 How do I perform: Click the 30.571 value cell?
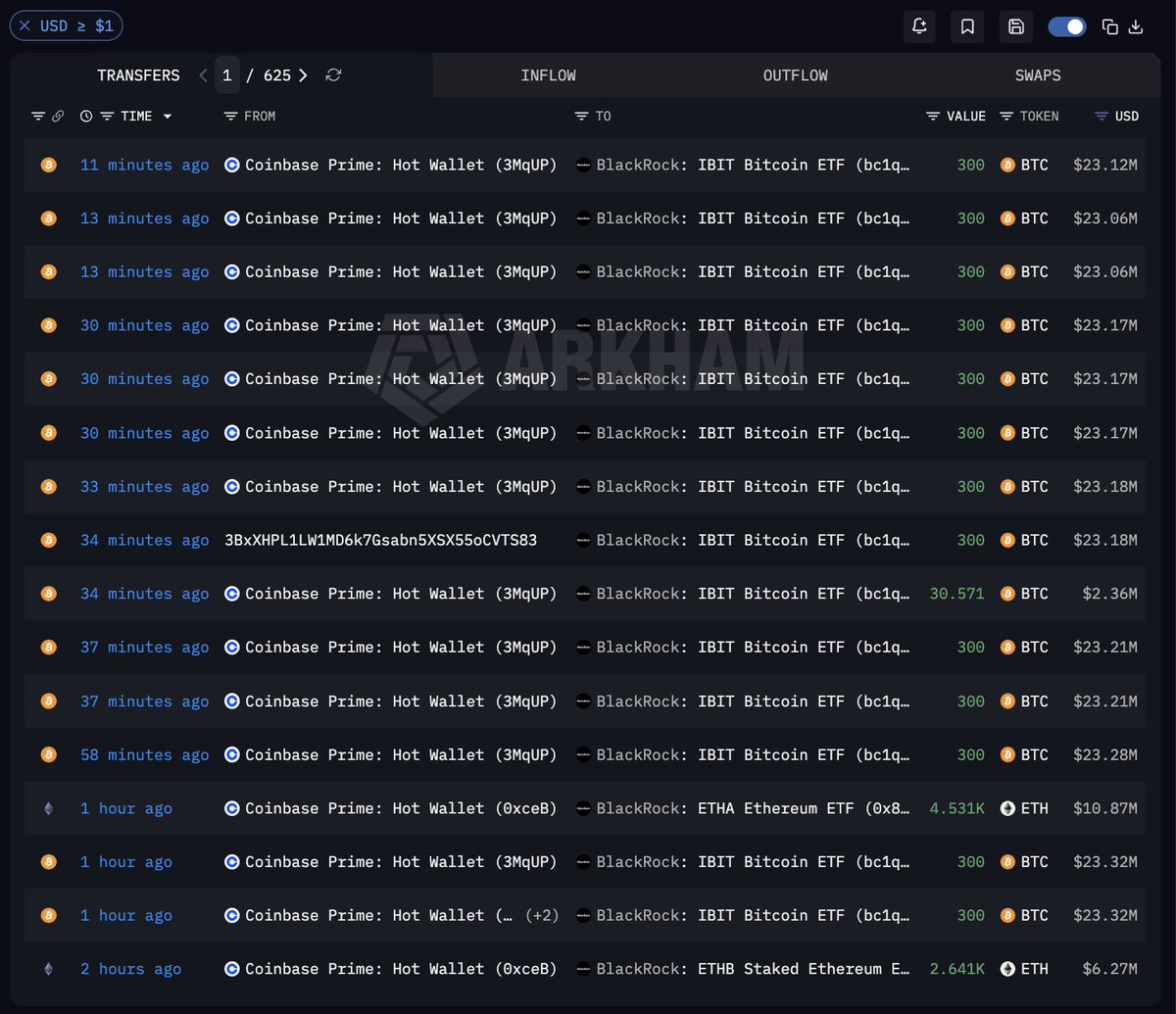pos(956,594)
